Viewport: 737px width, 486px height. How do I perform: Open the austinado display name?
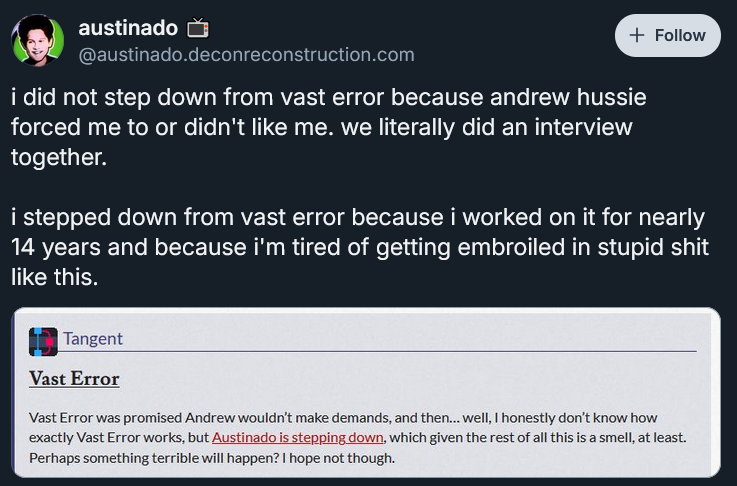(x=128, y=28)
